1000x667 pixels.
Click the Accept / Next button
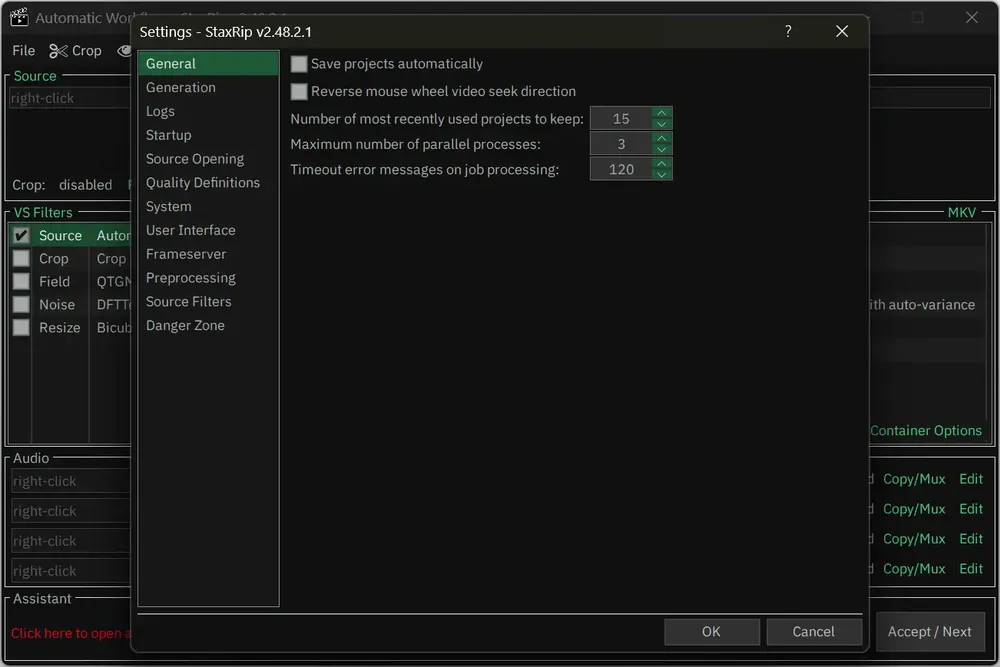click(930, 631)
